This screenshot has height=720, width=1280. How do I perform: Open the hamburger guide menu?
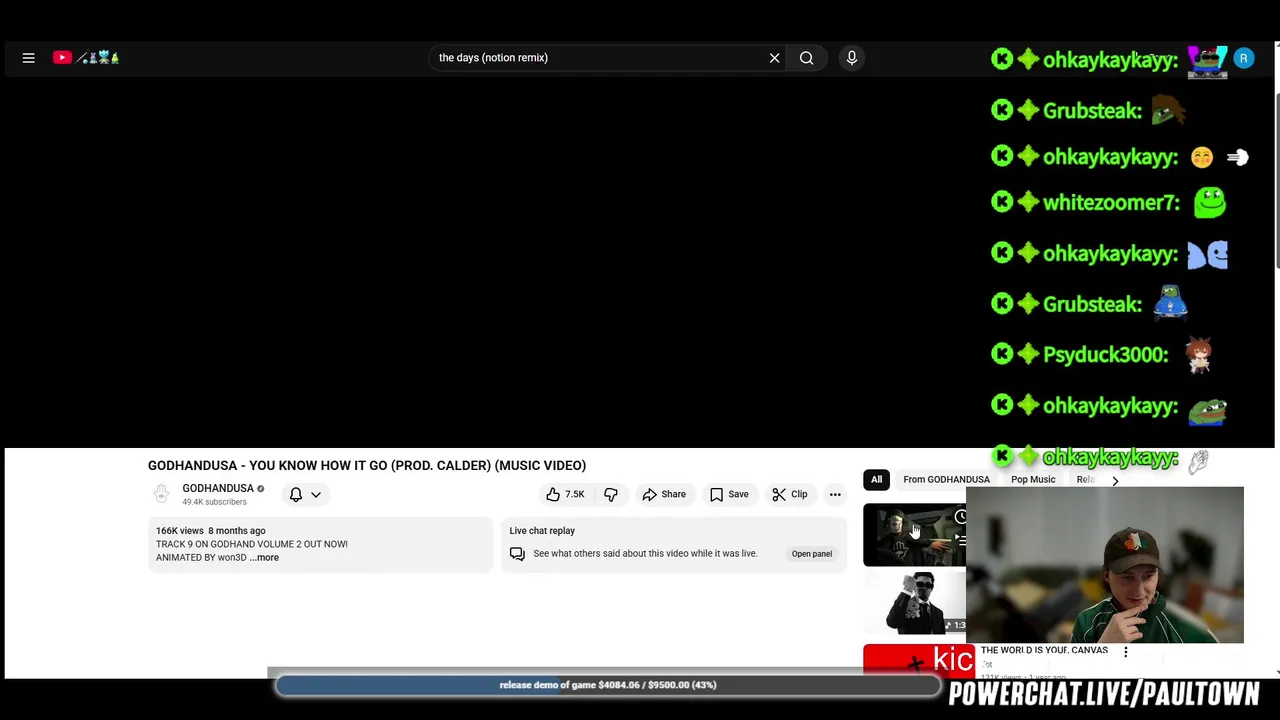[28, 58]
